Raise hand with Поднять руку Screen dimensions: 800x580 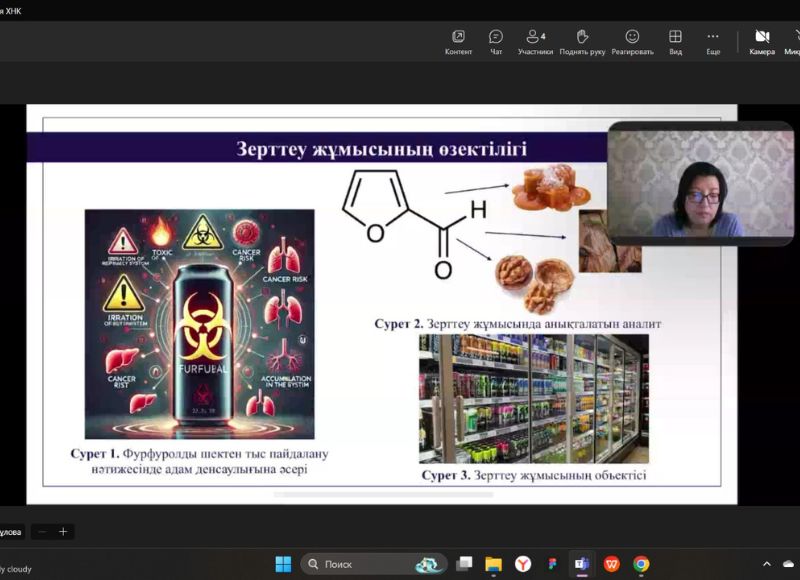(x=582, y=42)
